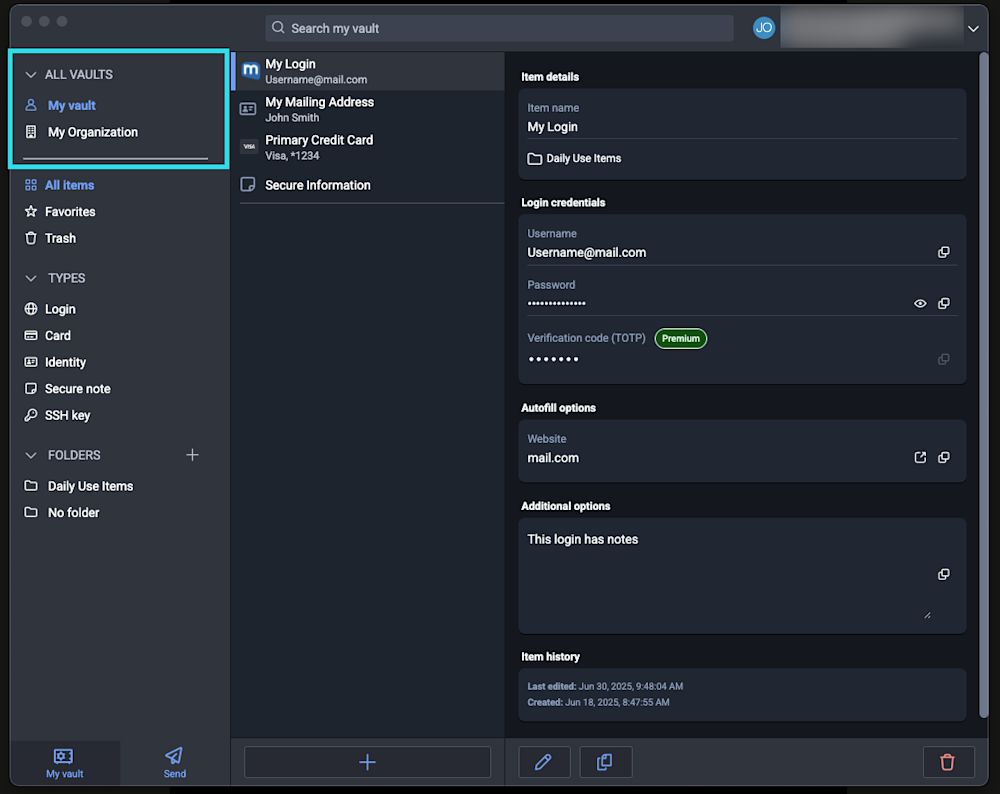Open the Send tab
Screen dimensions: 1000x794
[x=174, y=763]
